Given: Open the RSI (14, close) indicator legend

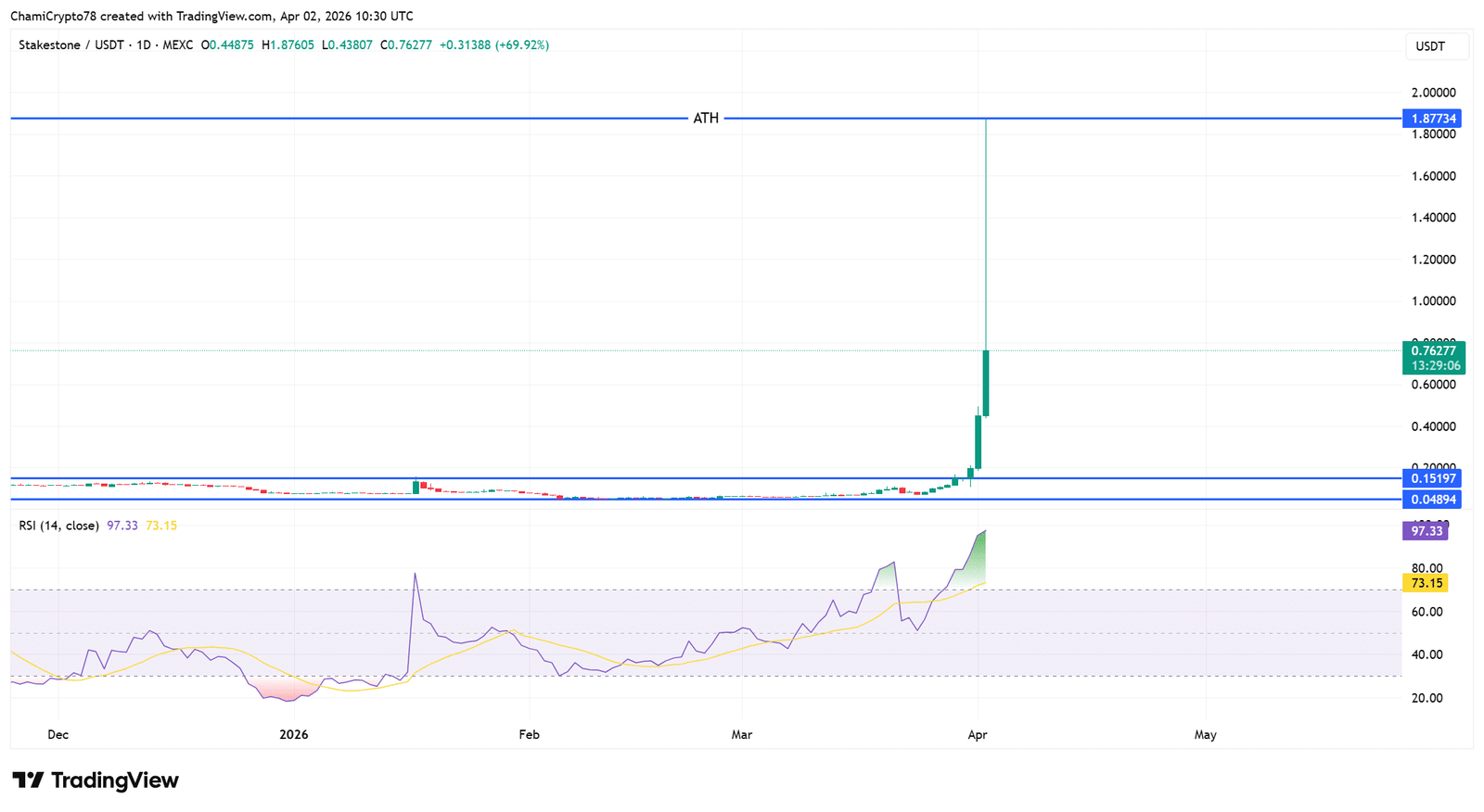Looking at the screenshot, I should point(59,526).
